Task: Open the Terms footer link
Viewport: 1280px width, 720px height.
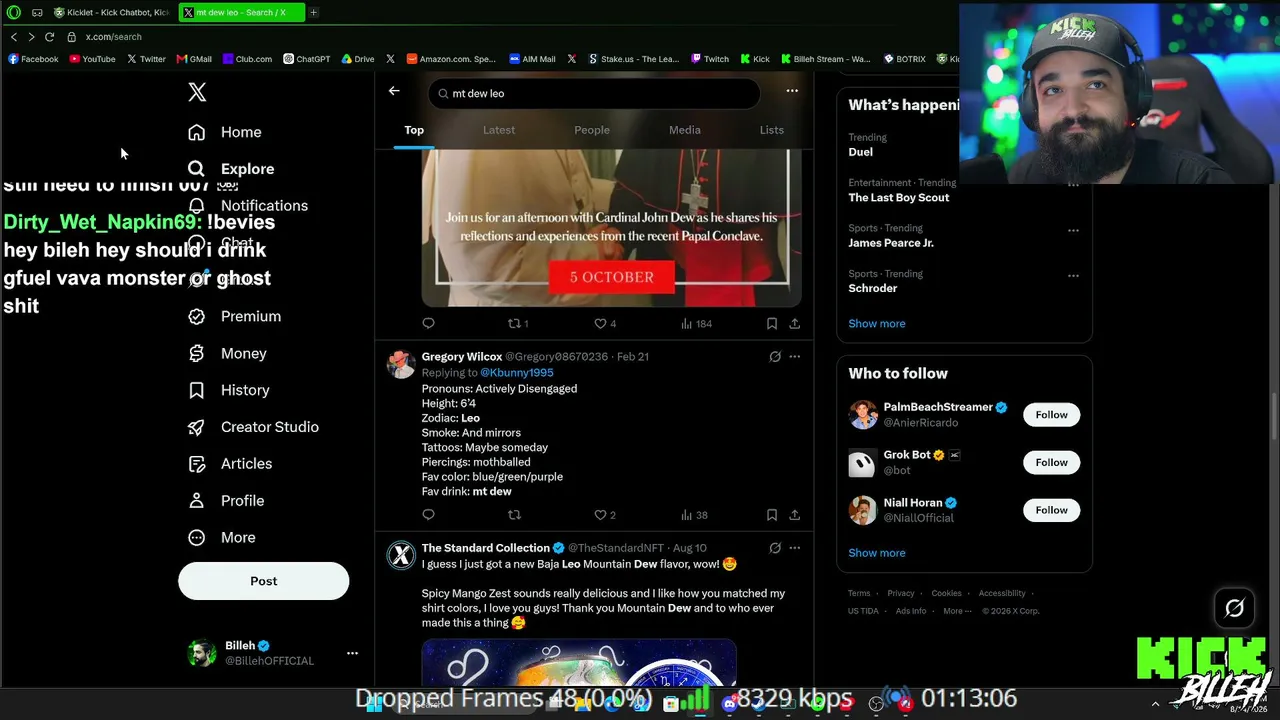Action: tap(859, 593)
